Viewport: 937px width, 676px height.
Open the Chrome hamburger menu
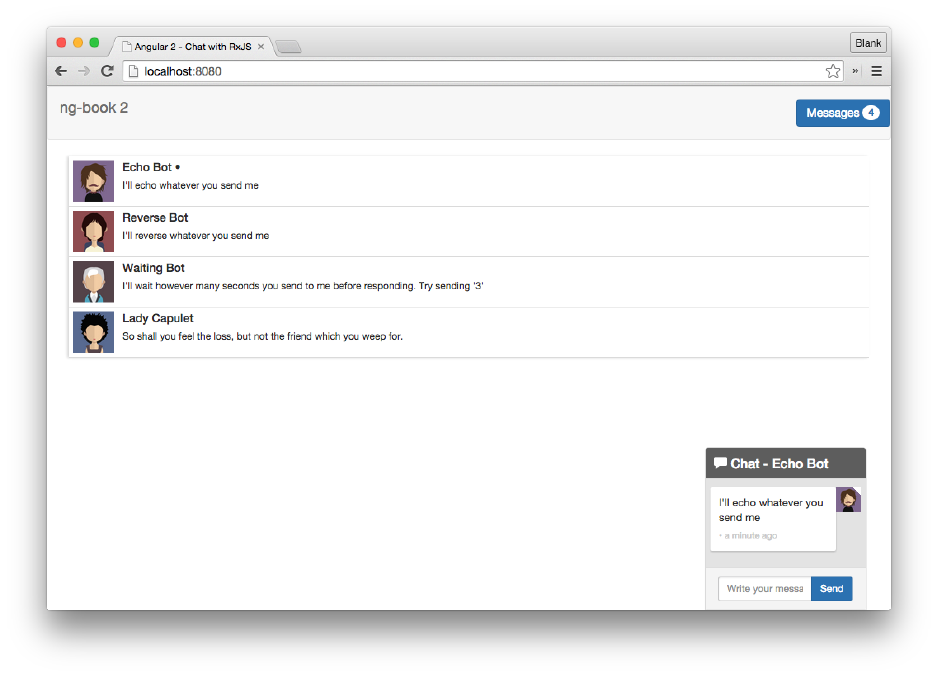(x=876, y=71)
